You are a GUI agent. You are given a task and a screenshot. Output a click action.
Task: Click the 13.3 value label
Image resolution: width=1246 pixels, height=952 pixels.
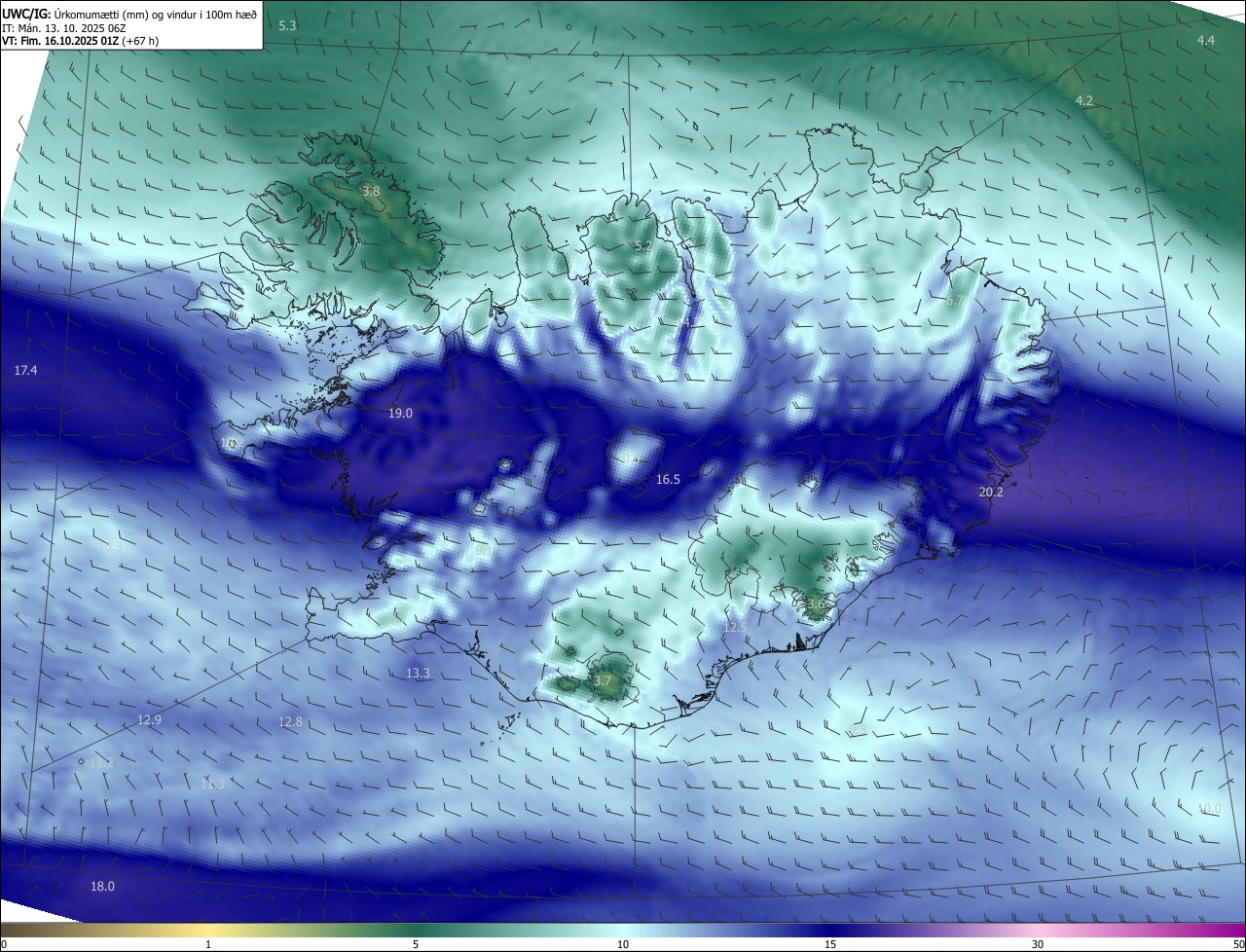pyautogui.click(x=419, y=674)
